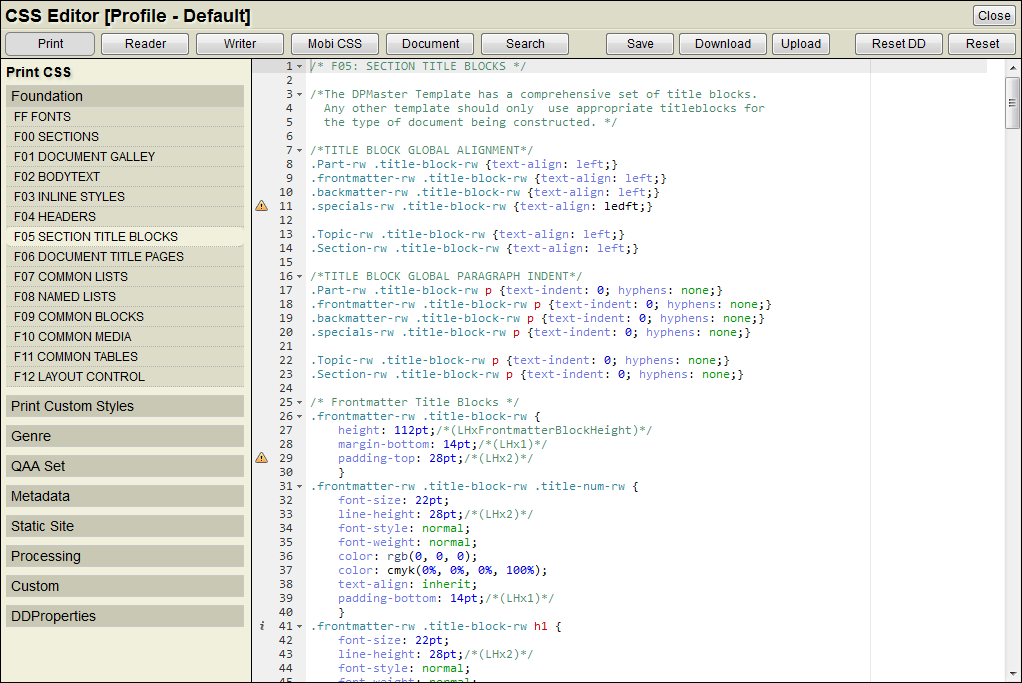Open F12 LAYOUT CONTROL stylesheet
The height and width of the screenshot is (683, 1022).
tap(125, 377)
